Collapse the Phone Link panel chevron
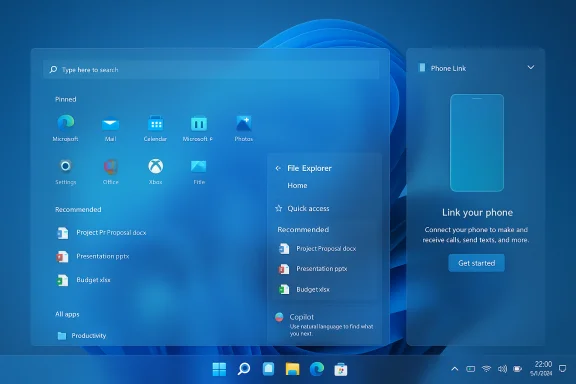The height and width of the screenshot is (384, 576). tap(531, 68)
